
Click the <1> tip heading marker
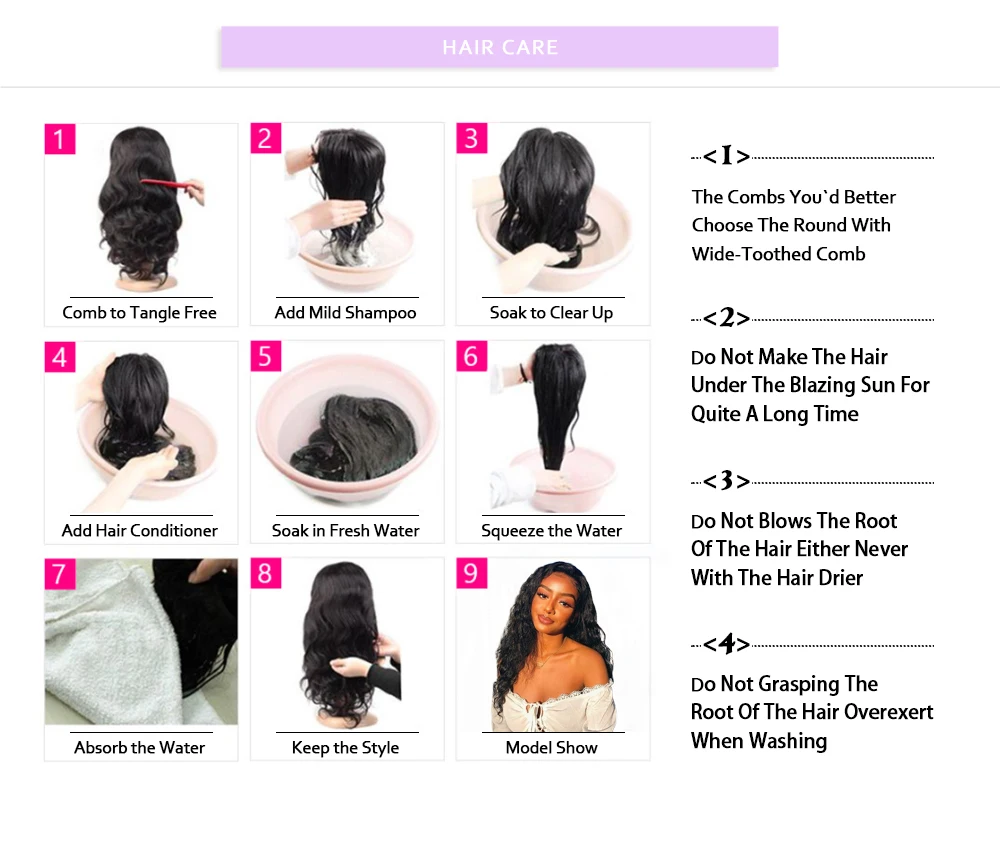coord(726,156)
